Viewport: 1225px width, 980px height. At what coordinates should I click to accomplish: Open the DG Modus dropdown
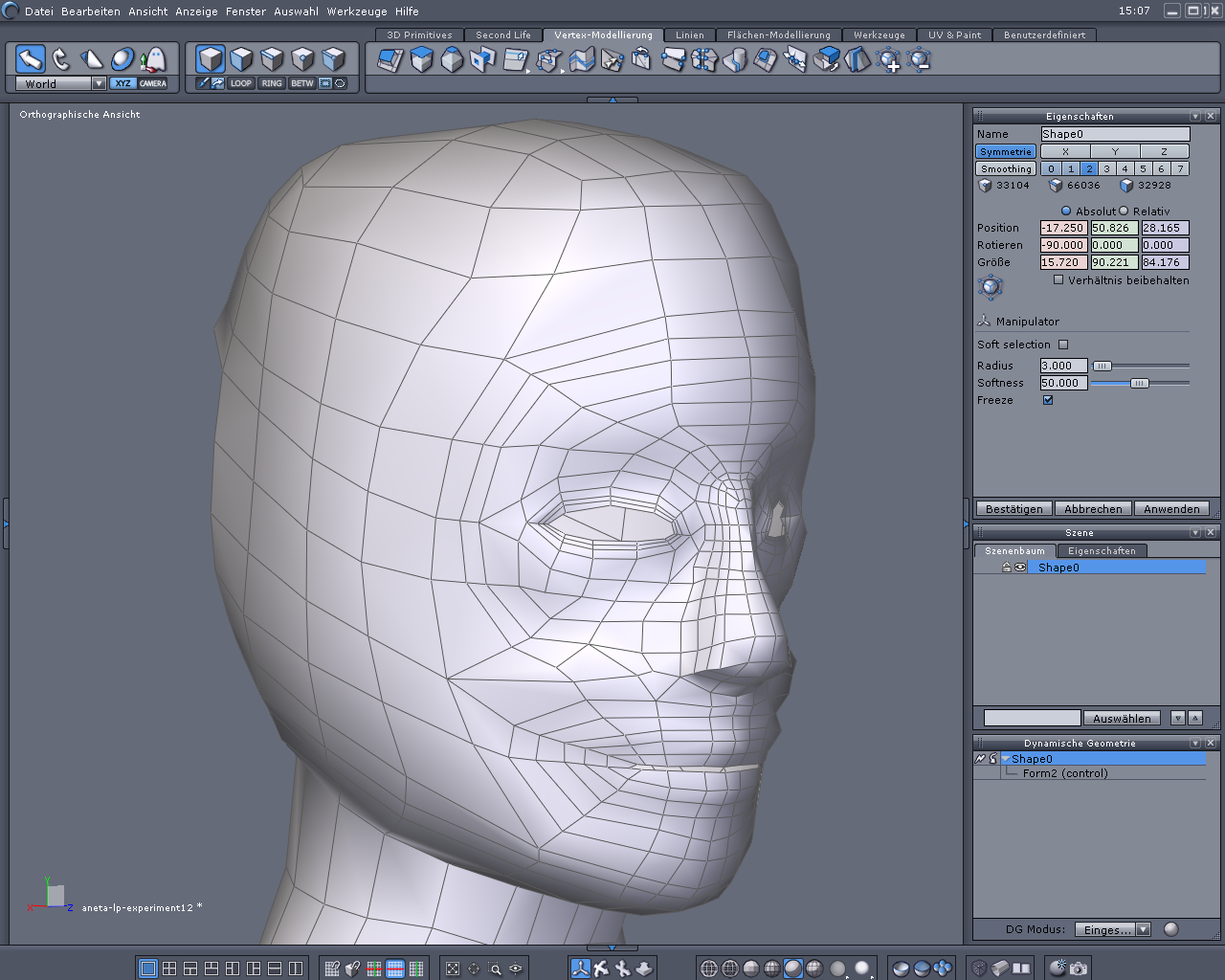(1143, 929)
